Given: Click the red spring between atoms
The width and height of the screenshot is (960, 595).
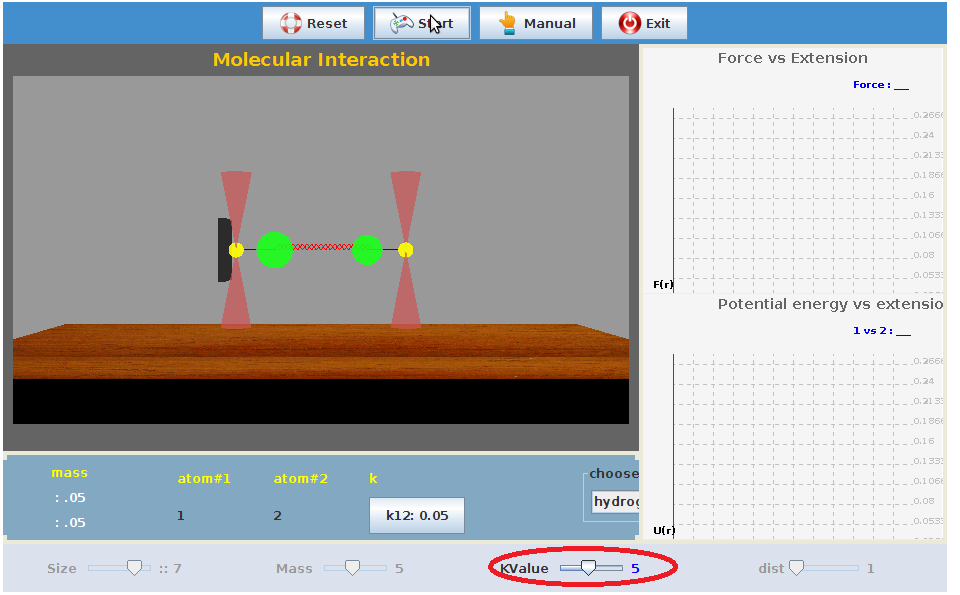Looking at the screenshot, I should point(322,247).
